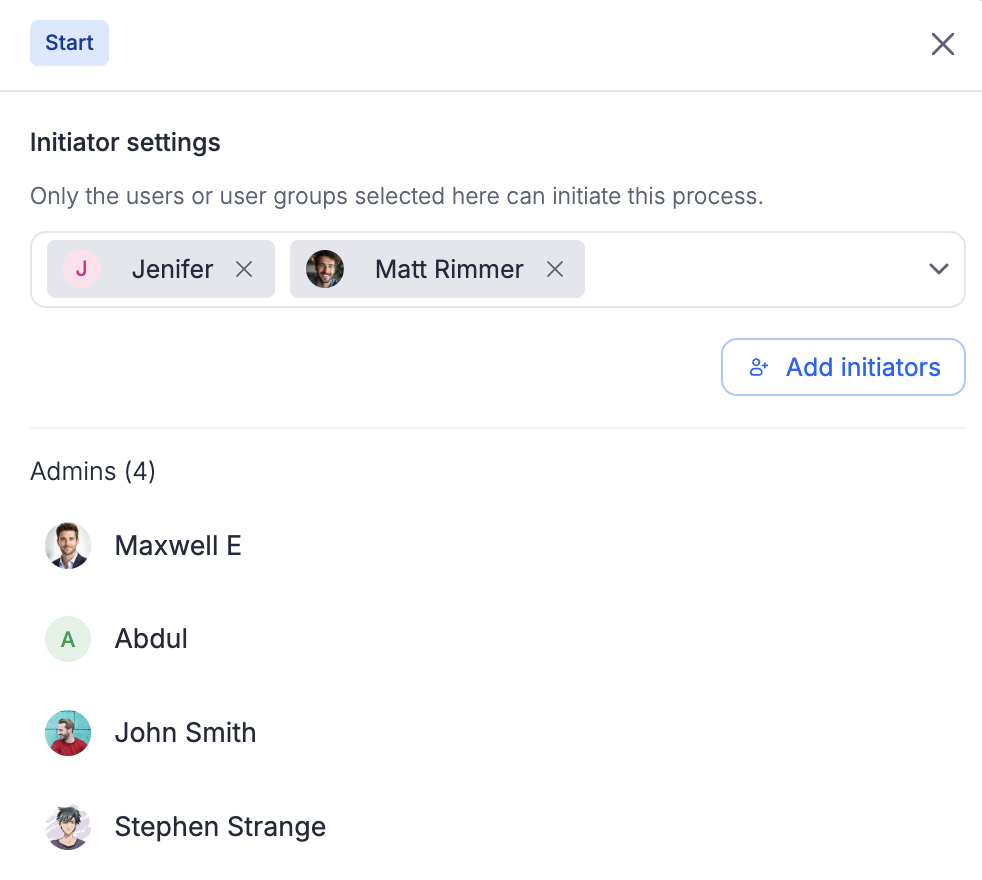
Task: Close the initiator settings panel
Action: click(x=942, y=44)
